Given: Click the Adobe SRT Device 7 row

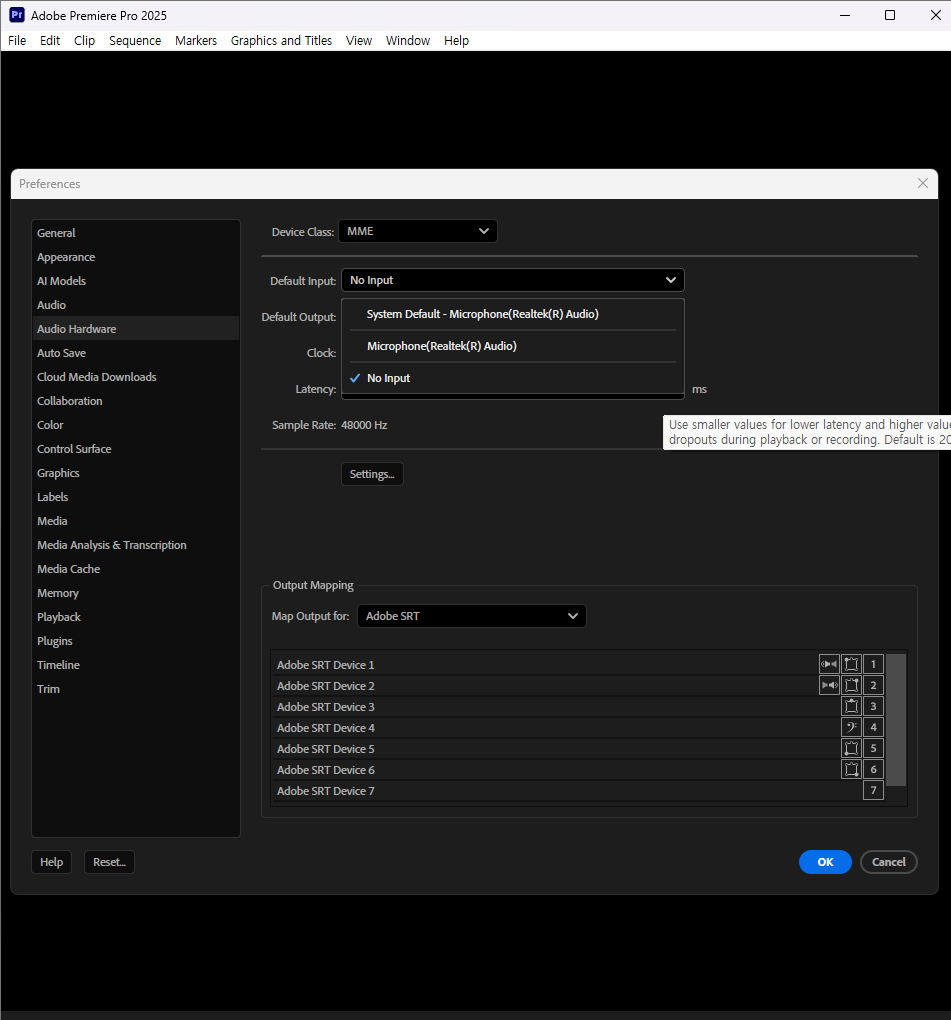Looking at the screenshot, I should click(578, 791).
